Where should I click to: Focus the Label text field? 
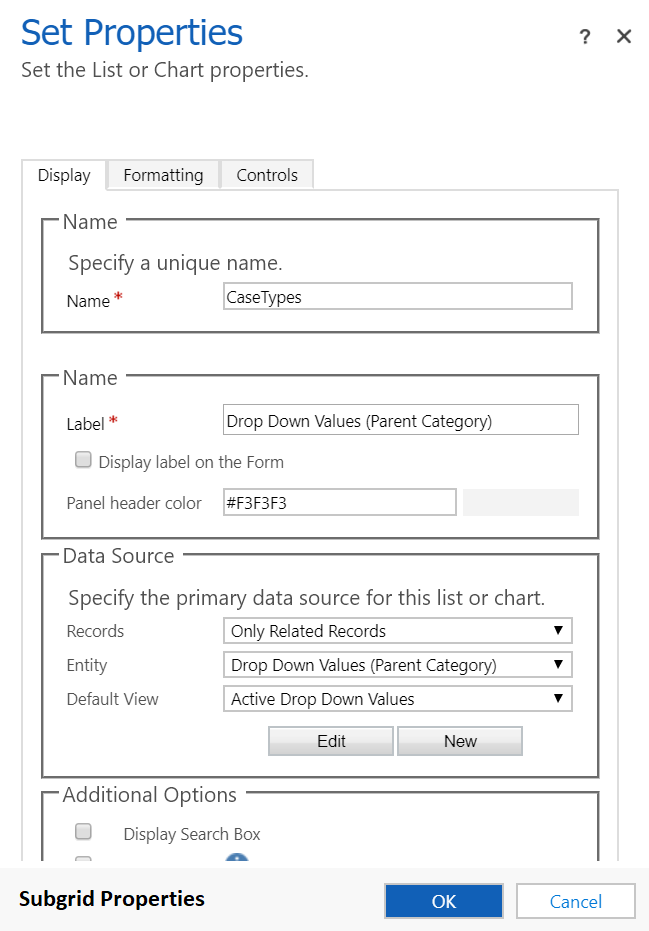[x=400, y=421]
